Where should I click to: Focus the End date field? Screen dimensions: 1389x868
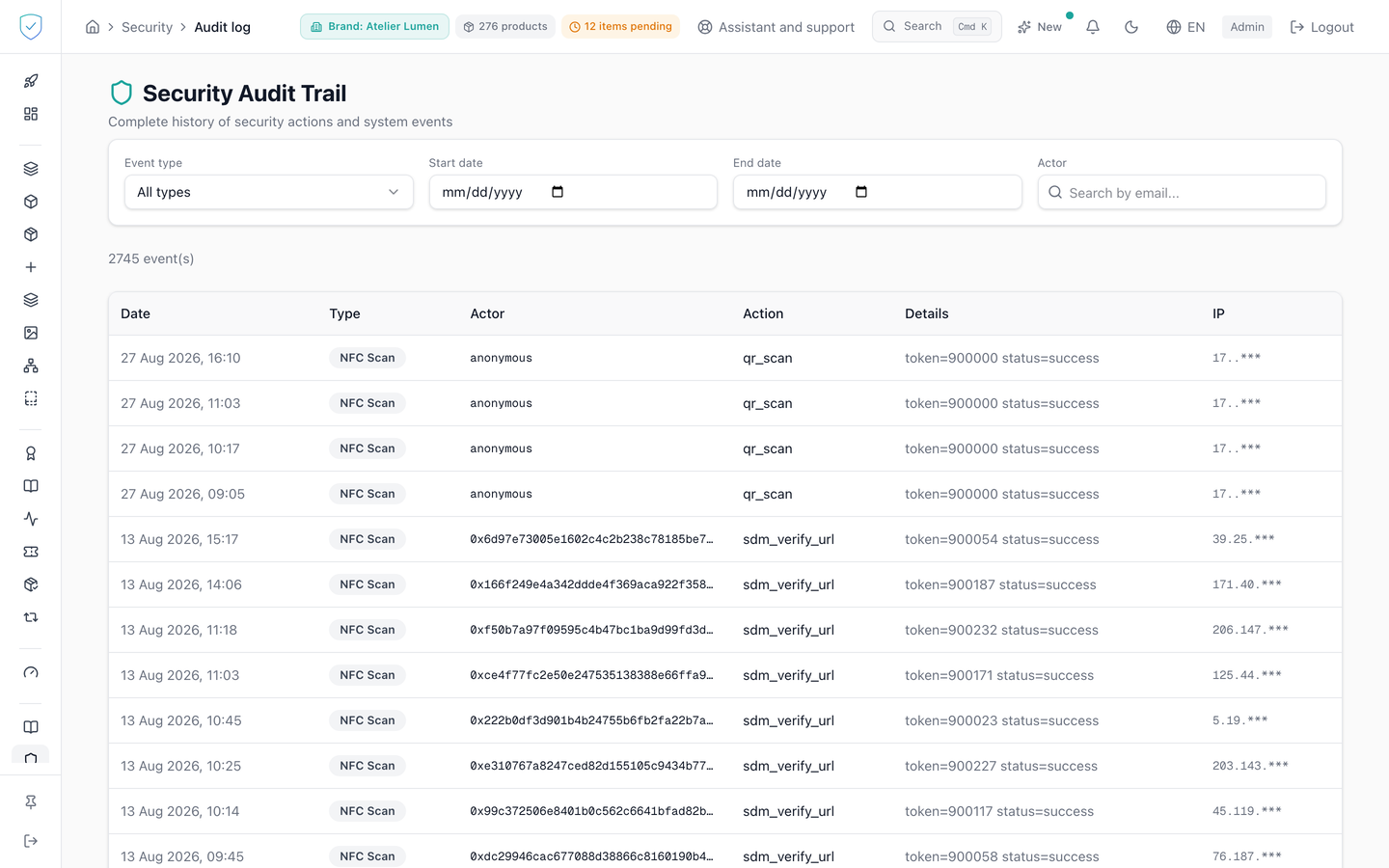coord(877,192)
